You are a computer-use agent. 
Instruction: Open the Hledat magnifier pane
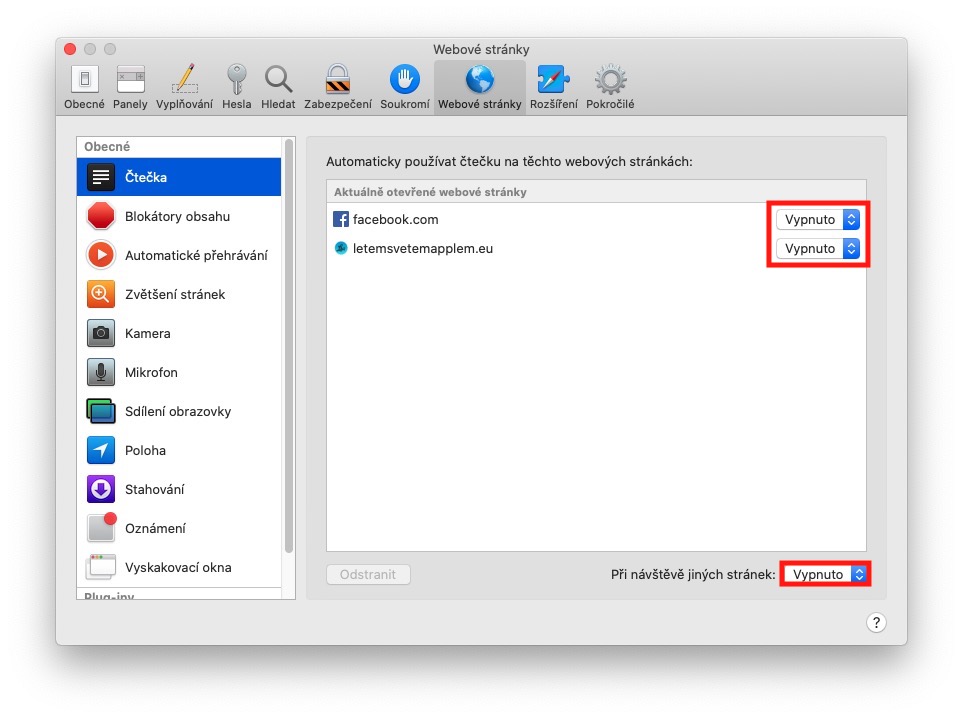278,87
